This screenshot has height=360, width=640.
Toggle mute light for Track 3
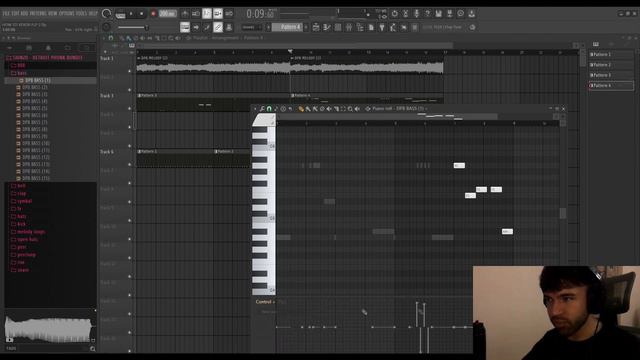[x=130, y=108]
